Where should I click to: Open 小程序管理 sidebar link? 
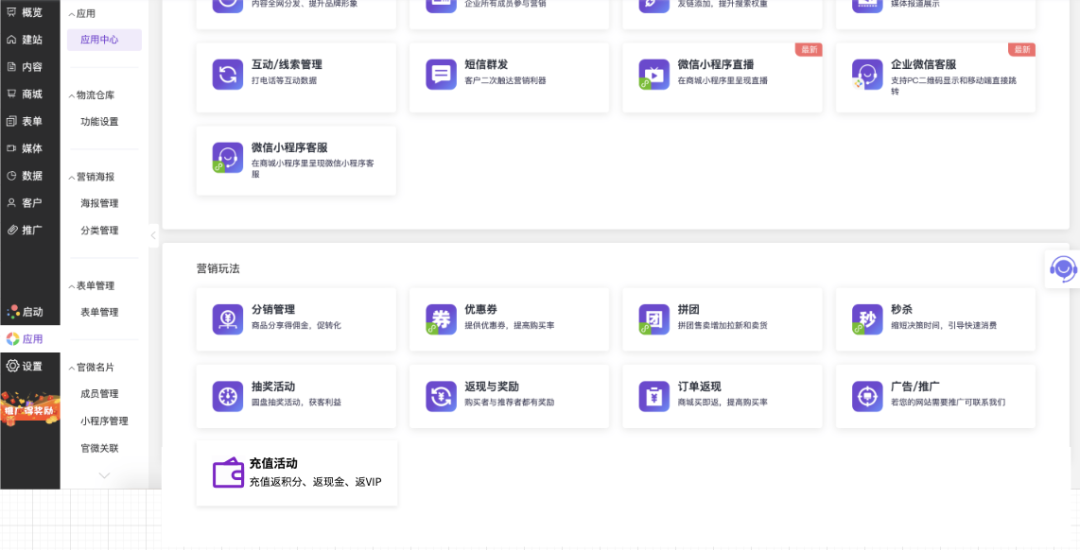point(104,421)
